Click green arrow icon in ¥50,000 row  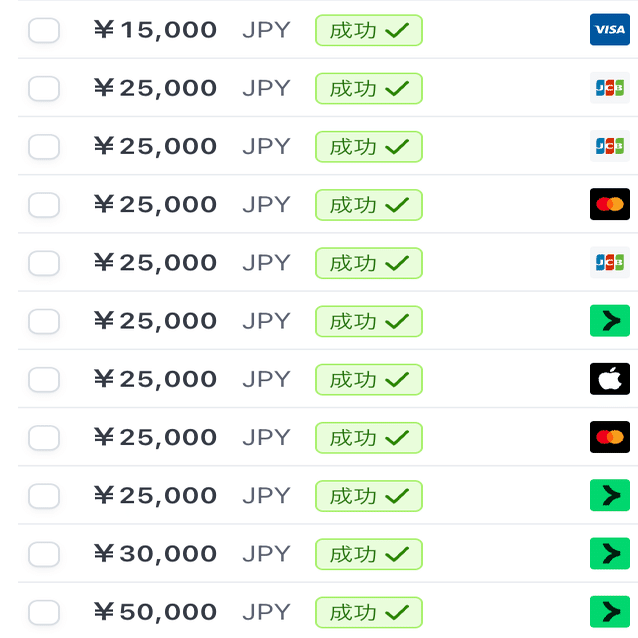click(609, 611)
